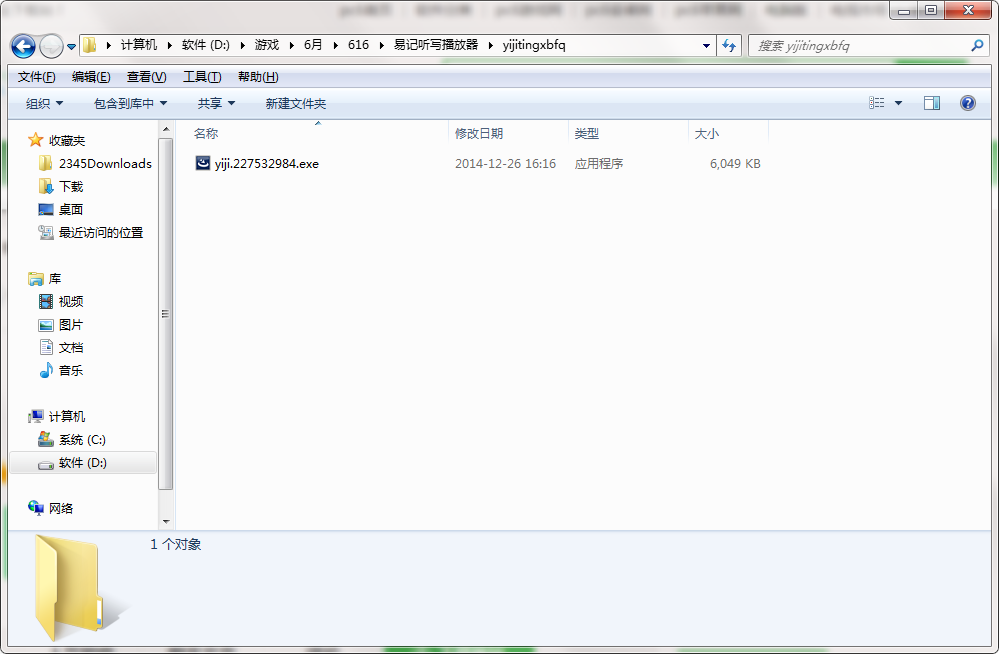Click the 图片 picture icon

pyautogui.click(x=46, y=325)
